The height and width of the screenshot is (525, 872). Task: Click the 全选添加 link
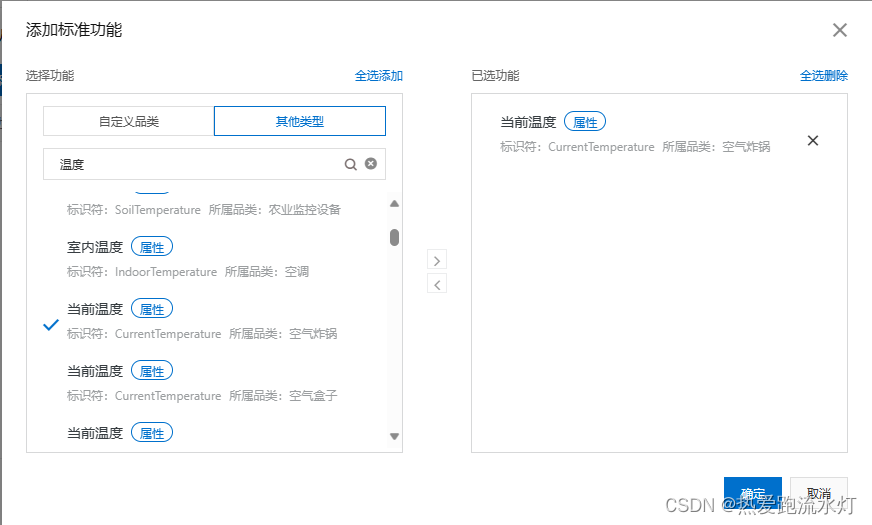coord(379,76)
